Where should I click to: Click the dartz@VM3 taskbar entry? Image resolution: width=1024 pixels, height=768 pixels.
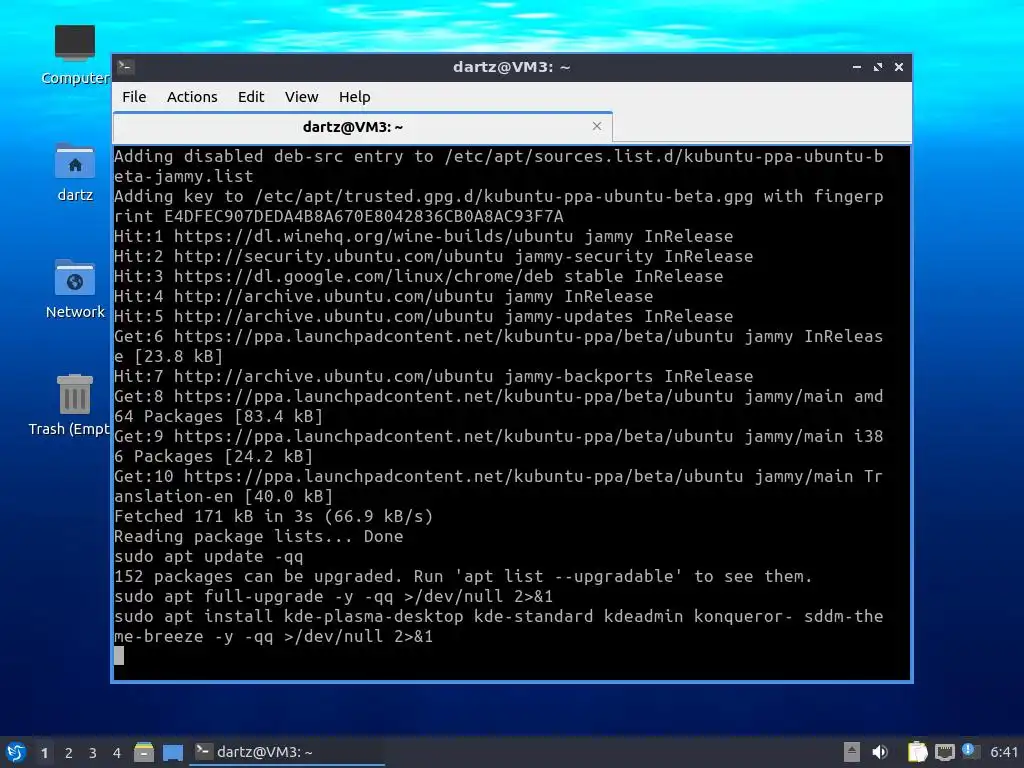(287, 752)
